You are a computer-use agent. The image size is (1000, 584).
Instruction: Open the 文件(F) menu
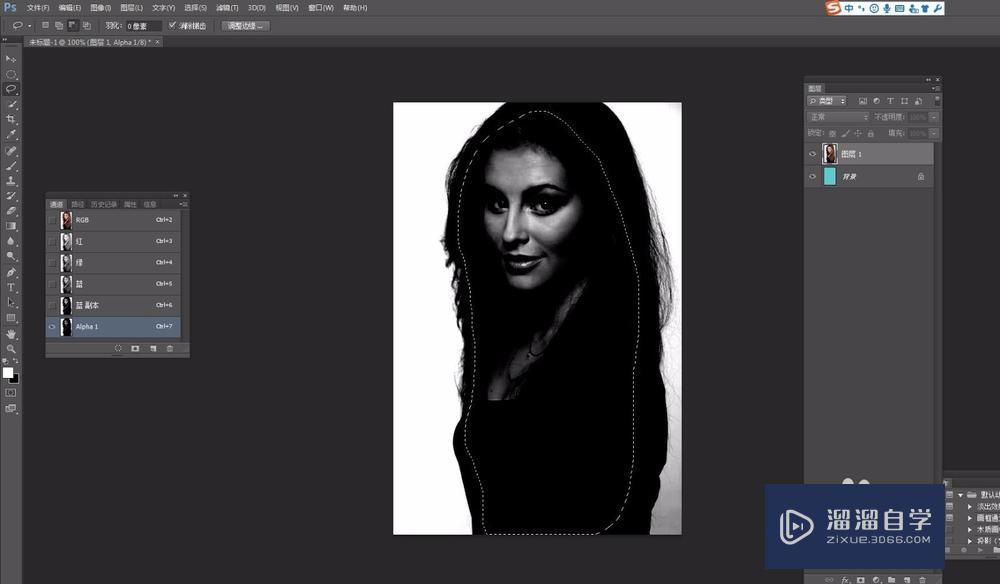coord(38,8)
